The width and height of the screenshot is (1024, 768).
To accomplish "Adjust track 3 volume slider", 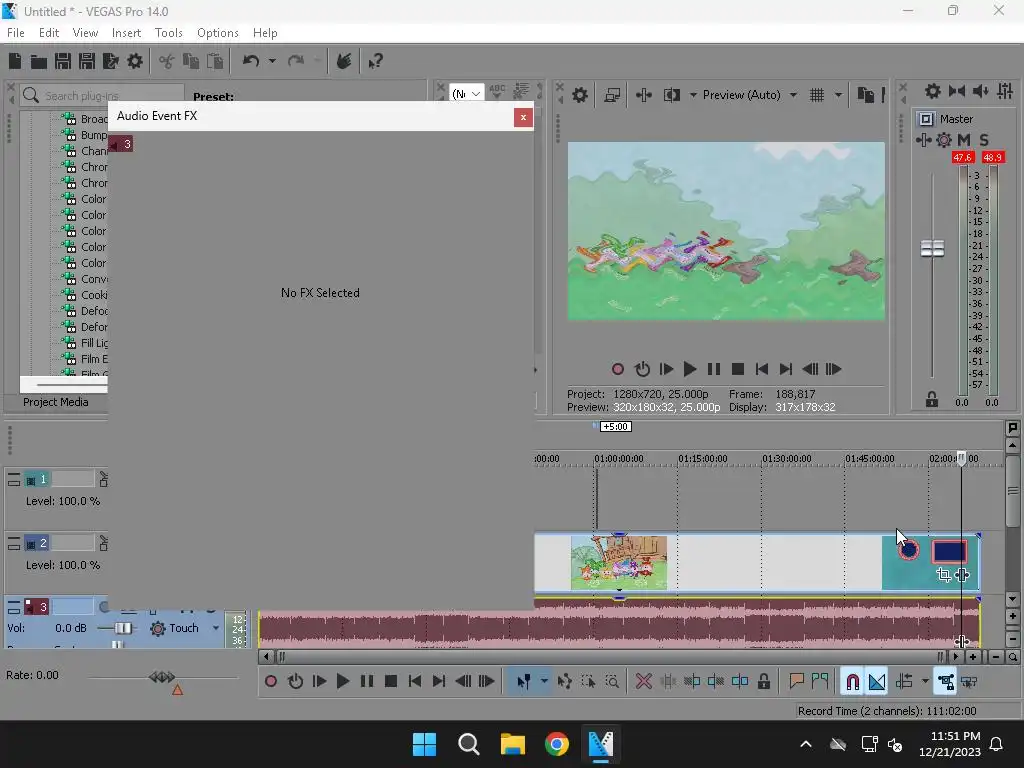I will tap(122, 628).
